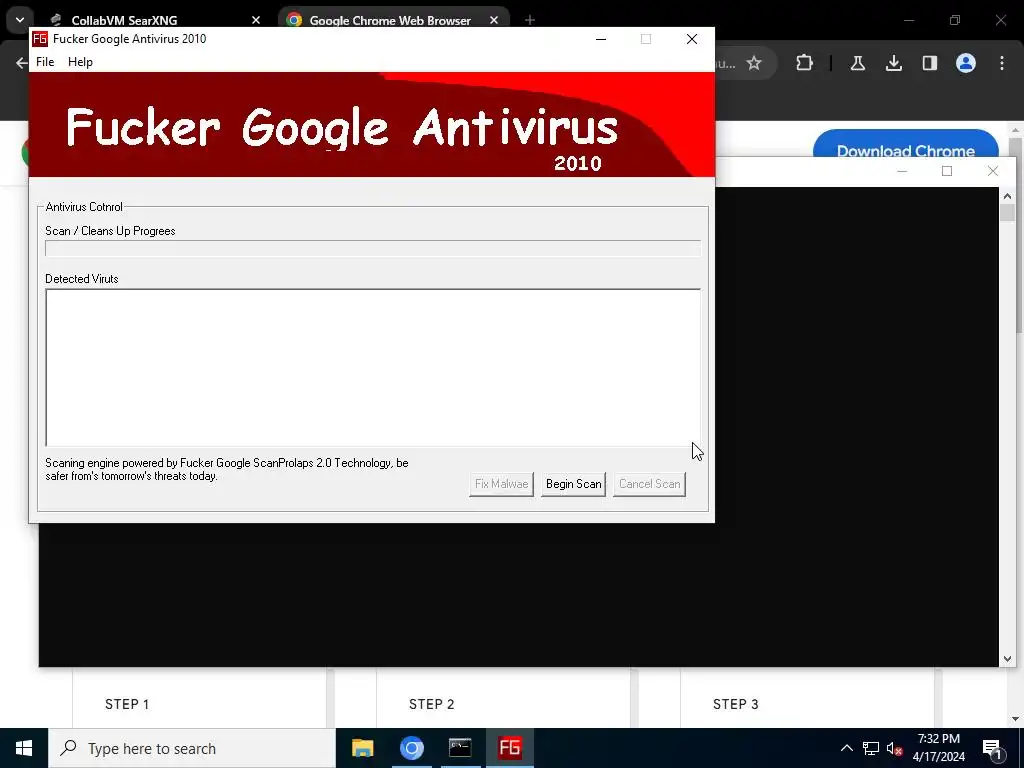Click the Cancel Scan button
Screen dimensions: 1024x768
pyautogui.click(x=649, y=484)
